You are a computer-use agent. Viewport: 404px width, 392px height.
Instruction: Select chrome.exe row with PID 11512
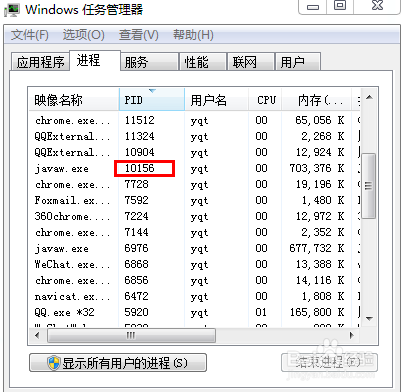tap(195, 120)
